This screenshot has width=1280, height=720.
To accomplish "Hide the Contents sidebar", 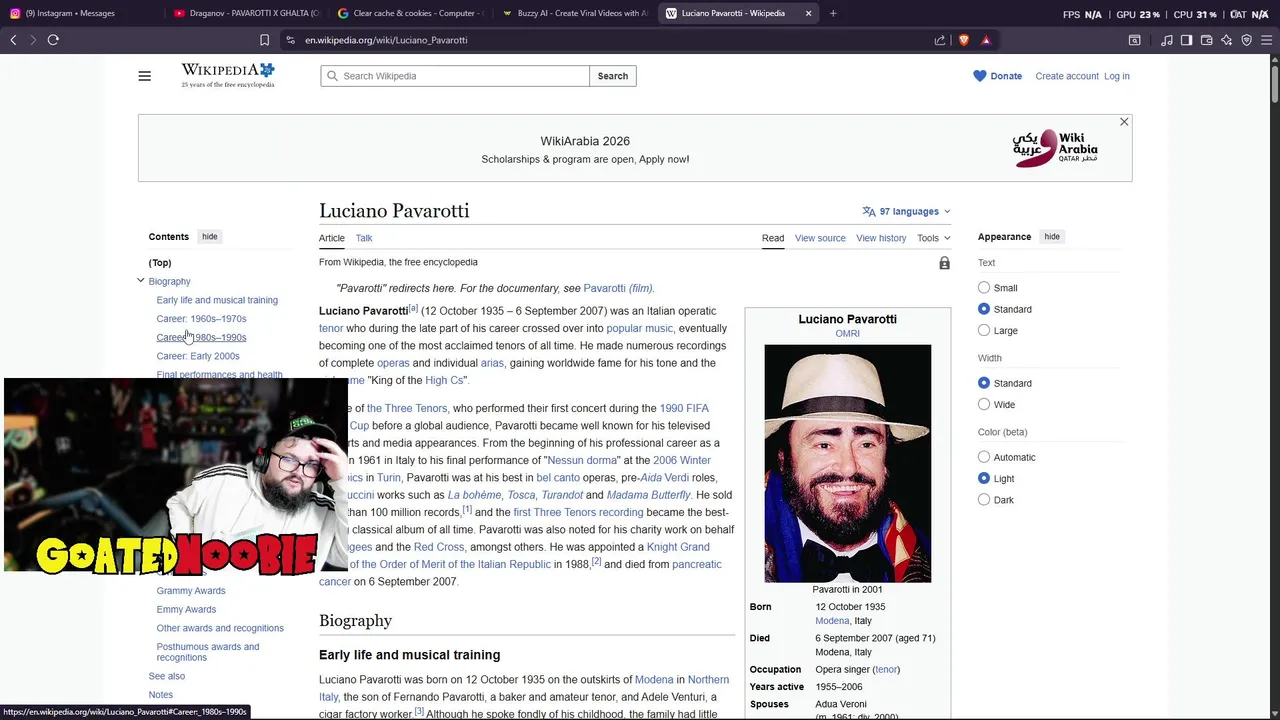I will (x=209, y=237).
